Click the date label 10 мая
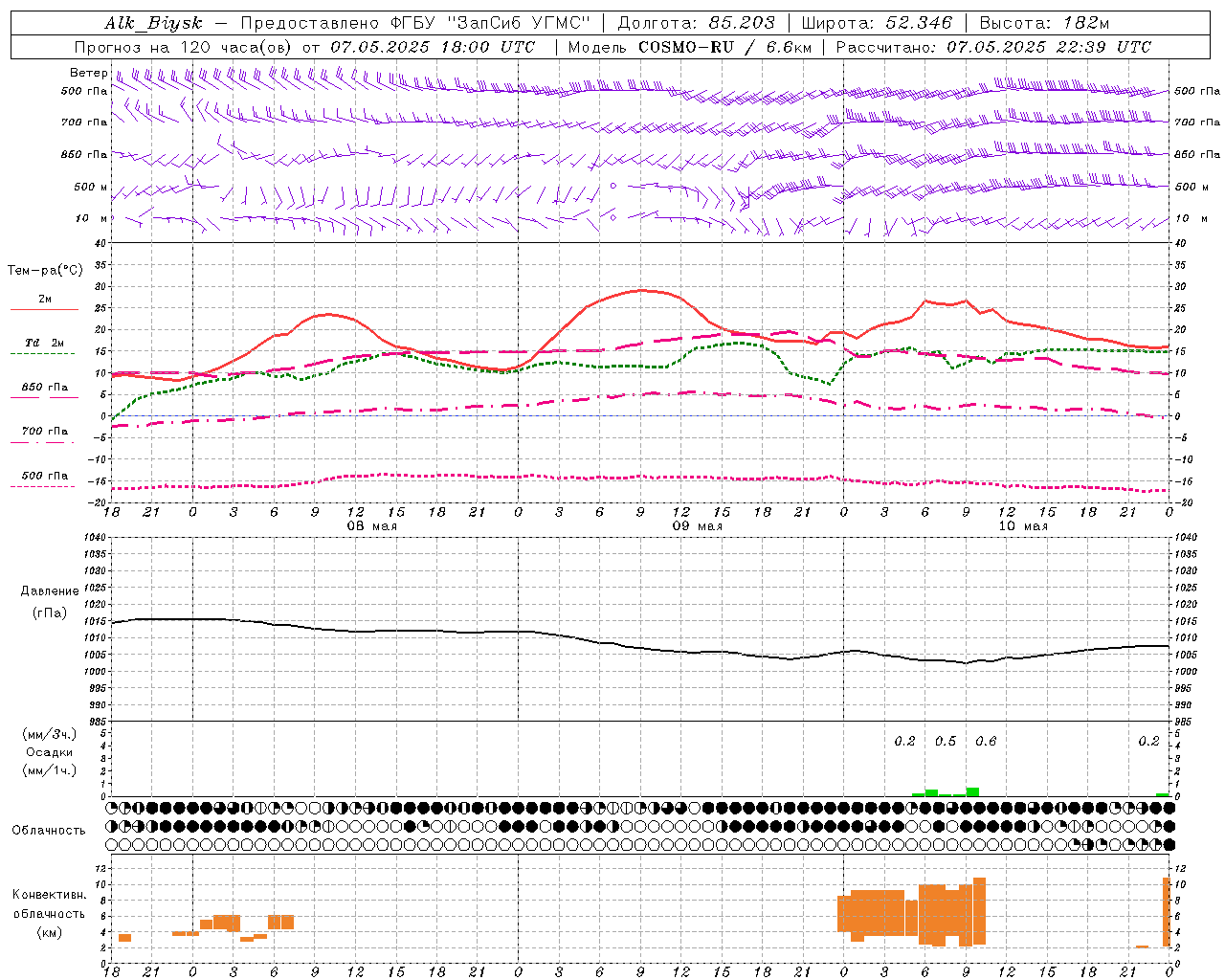Viewport: 1225px width, 980px height. tap(1023, 526)
